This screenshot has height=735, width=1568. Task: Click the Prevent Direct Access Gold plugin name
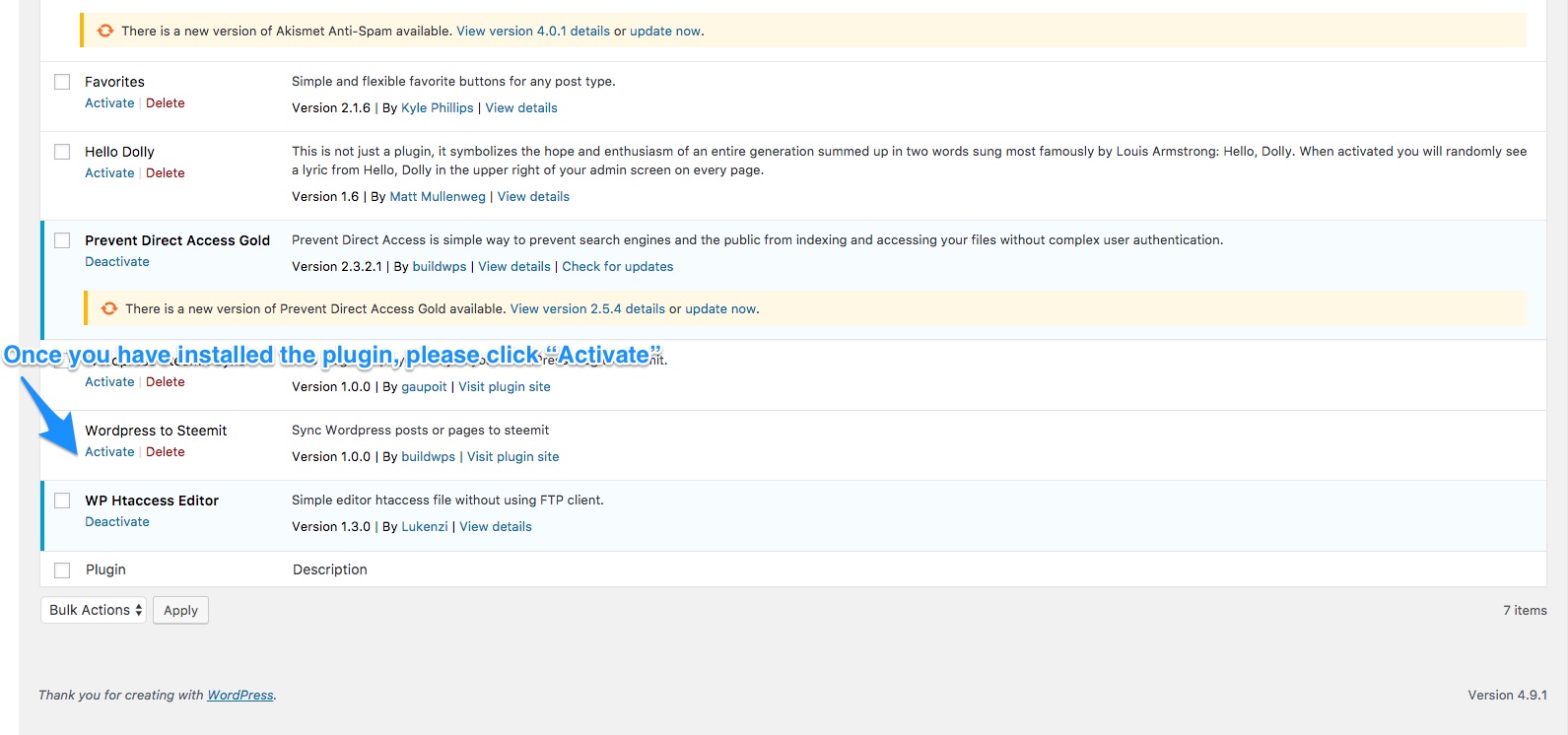(x=177, y=240)
